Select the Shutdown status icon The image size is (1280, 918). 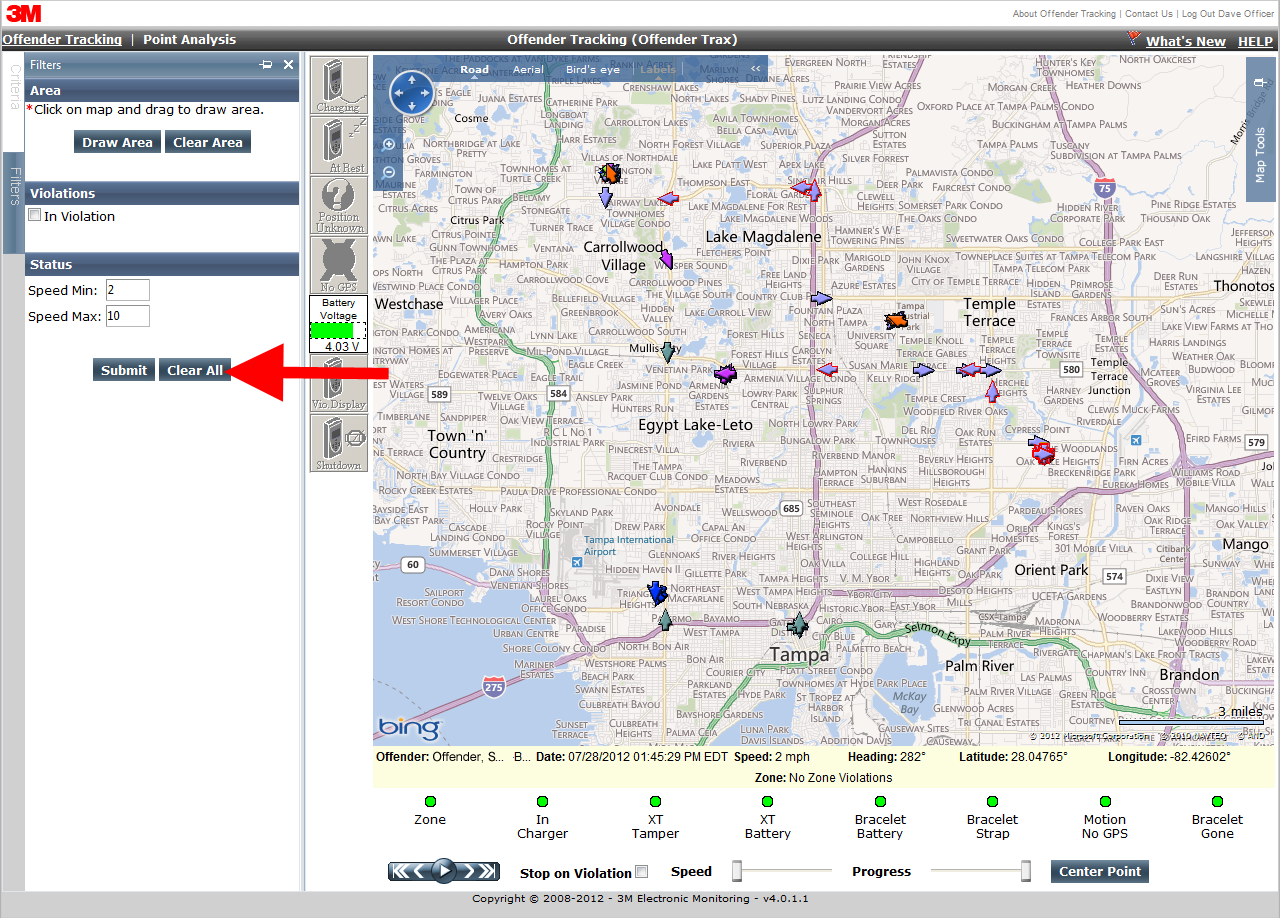click(339, 443)
